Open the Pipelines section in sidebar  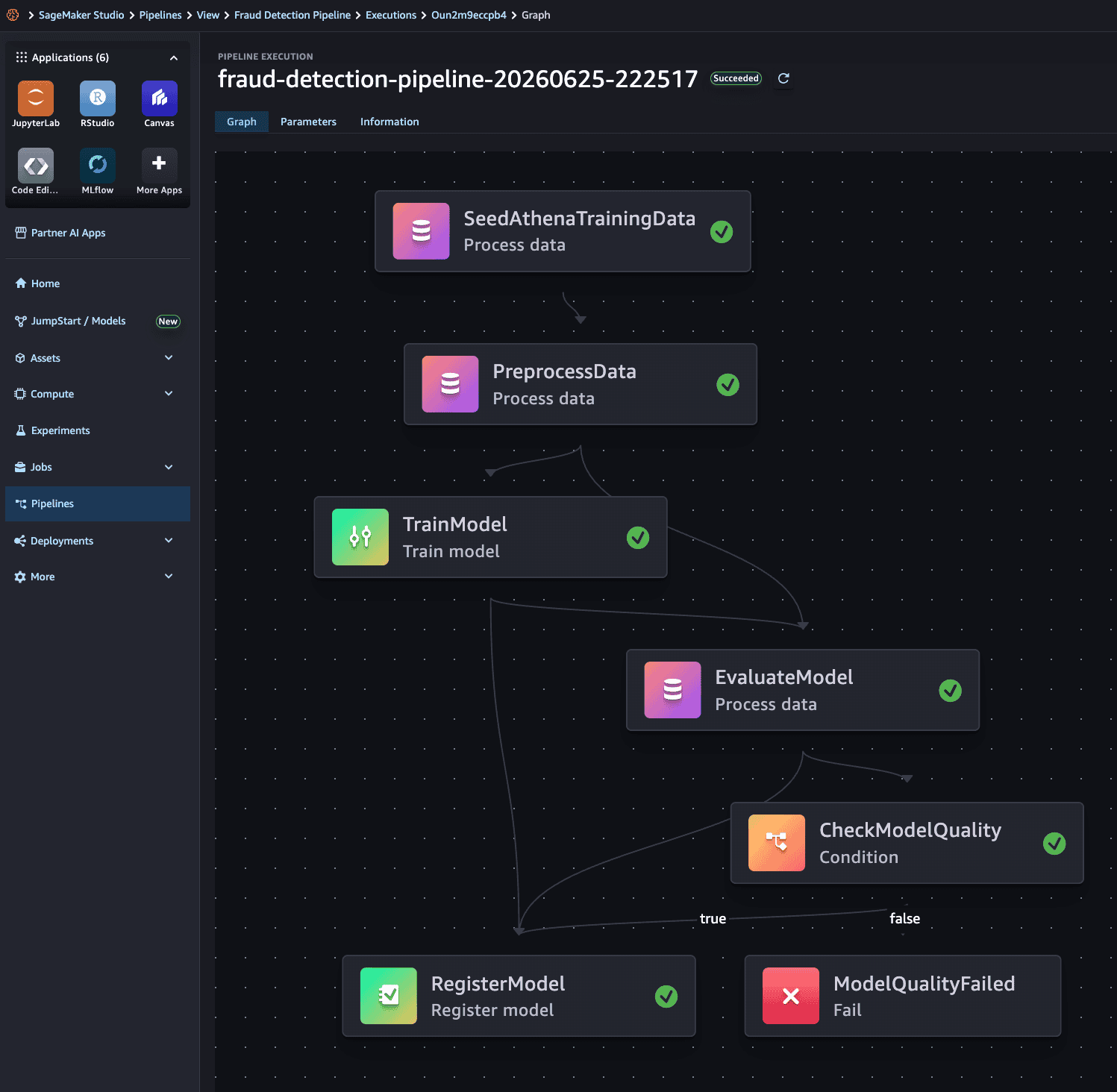[98, 503]
